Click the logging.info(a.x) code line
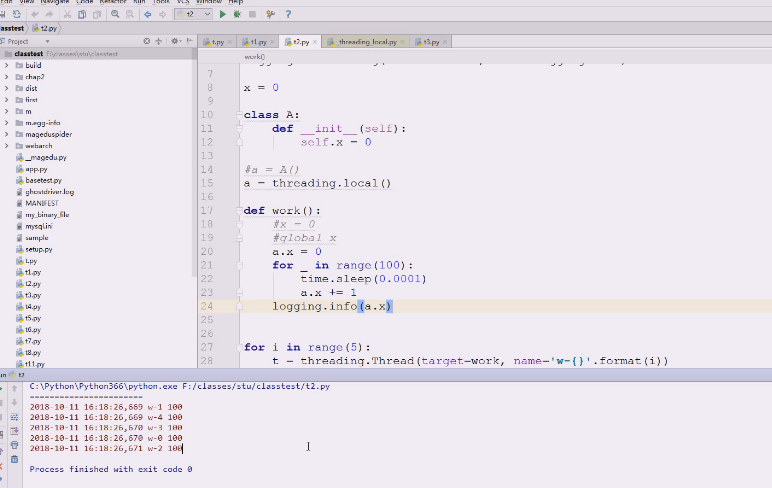 click(332, 306)
